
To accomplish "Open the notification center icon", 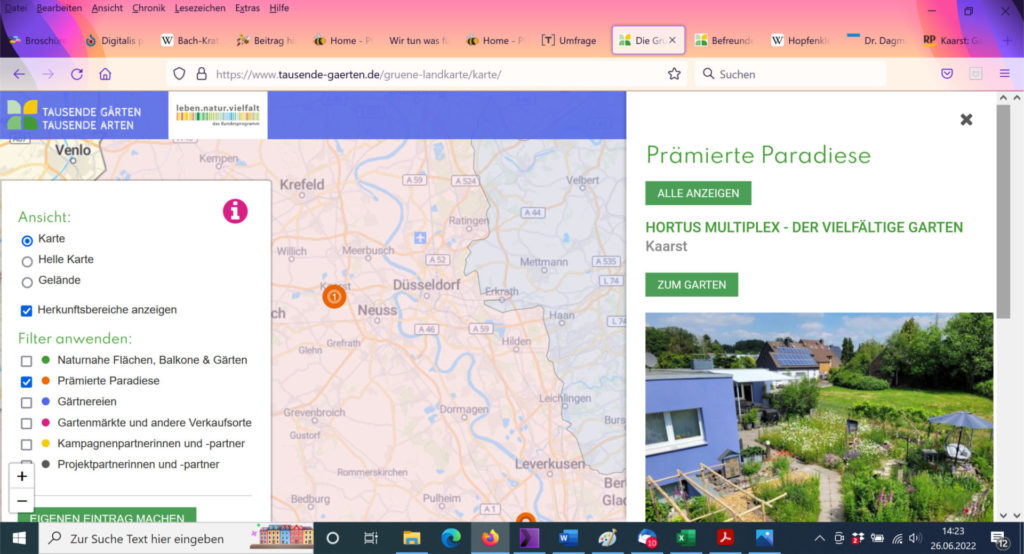I will tap(1000, 539).
